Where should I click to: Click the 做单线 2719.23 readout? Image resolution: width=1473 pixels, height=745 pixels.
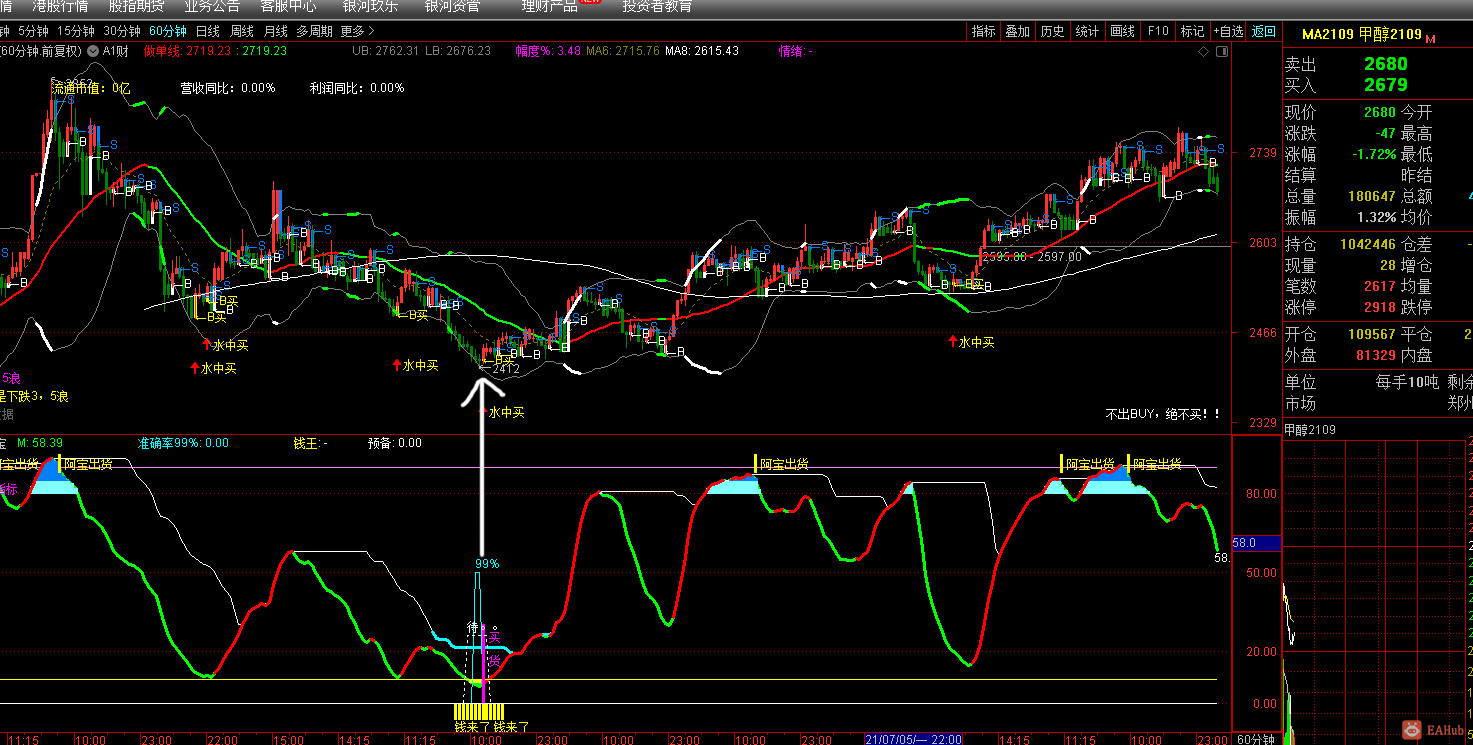[x=189, y=50]
